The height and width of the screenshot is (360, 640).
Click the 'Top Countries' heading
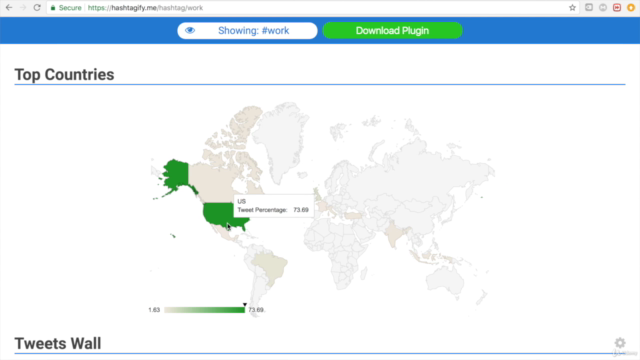click(x=64, y=75)
